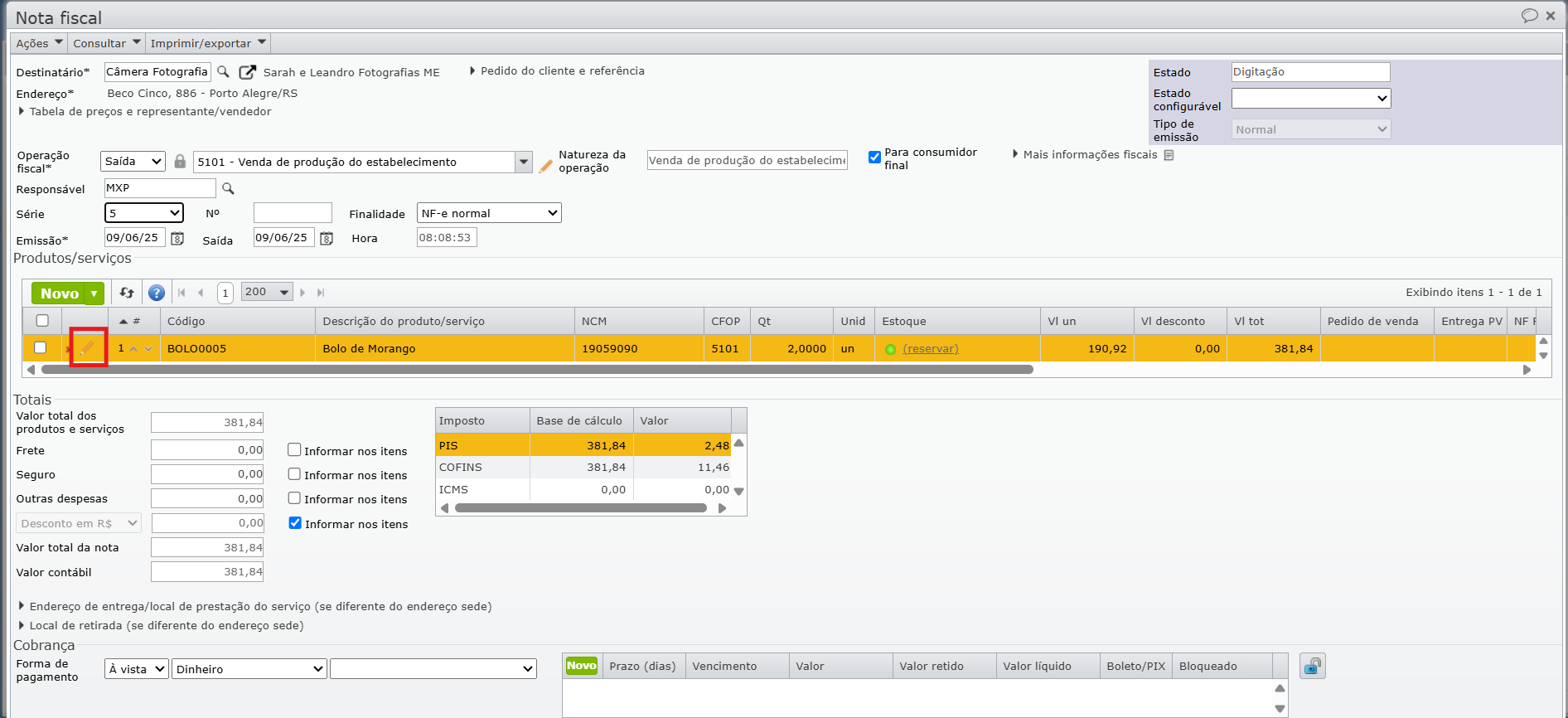Open the green Novo button dropdown arrow
Image resolution: width=1568 pixels, height=718 pixels.
point(94,294)
